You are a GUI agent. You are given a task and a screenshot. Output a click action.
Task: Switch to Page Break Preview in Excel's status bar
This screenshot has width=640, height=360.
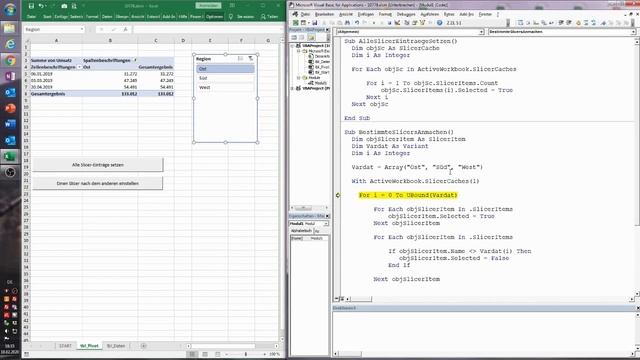218,354
